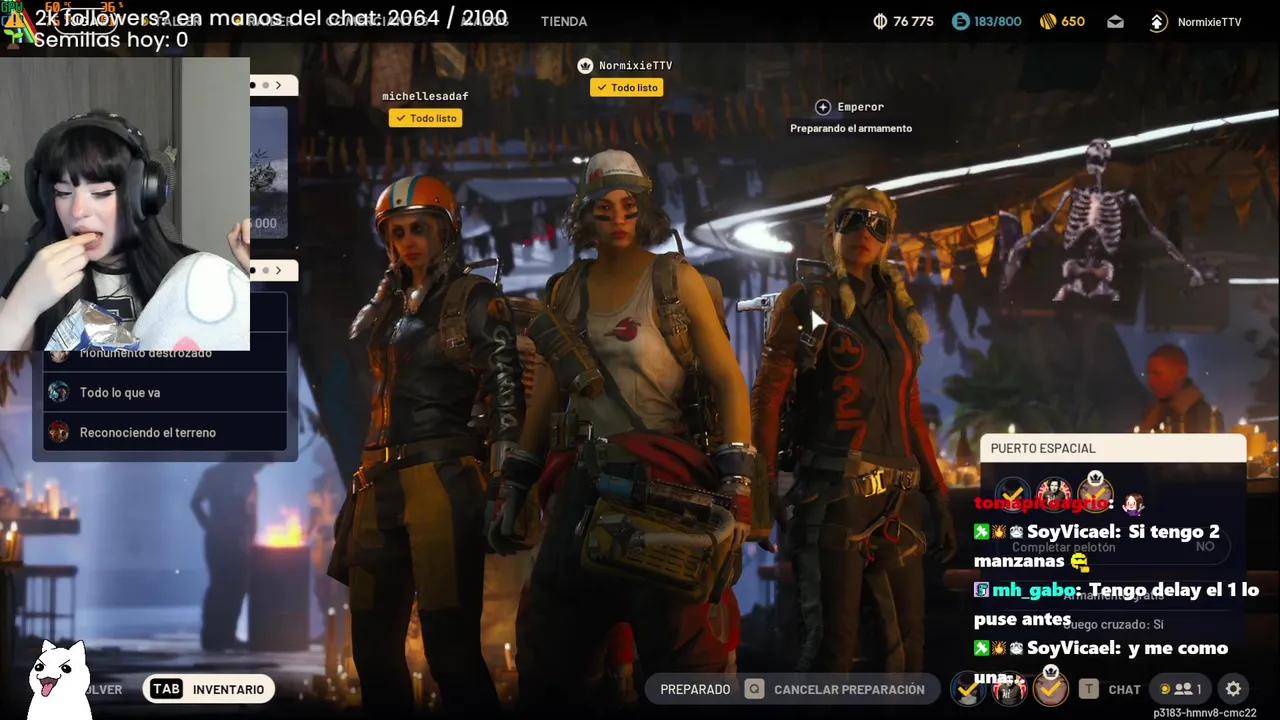The image size is (1280, 720).
Task: Click CANCELAR PREPARACIÓN
Action: 849,690
